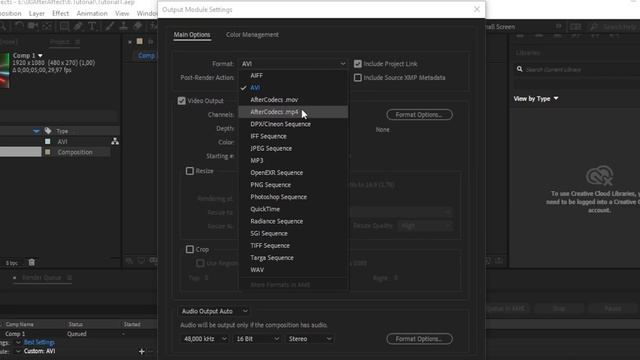Select the Pen tool
Screen dimensions: 640x360
78,27
